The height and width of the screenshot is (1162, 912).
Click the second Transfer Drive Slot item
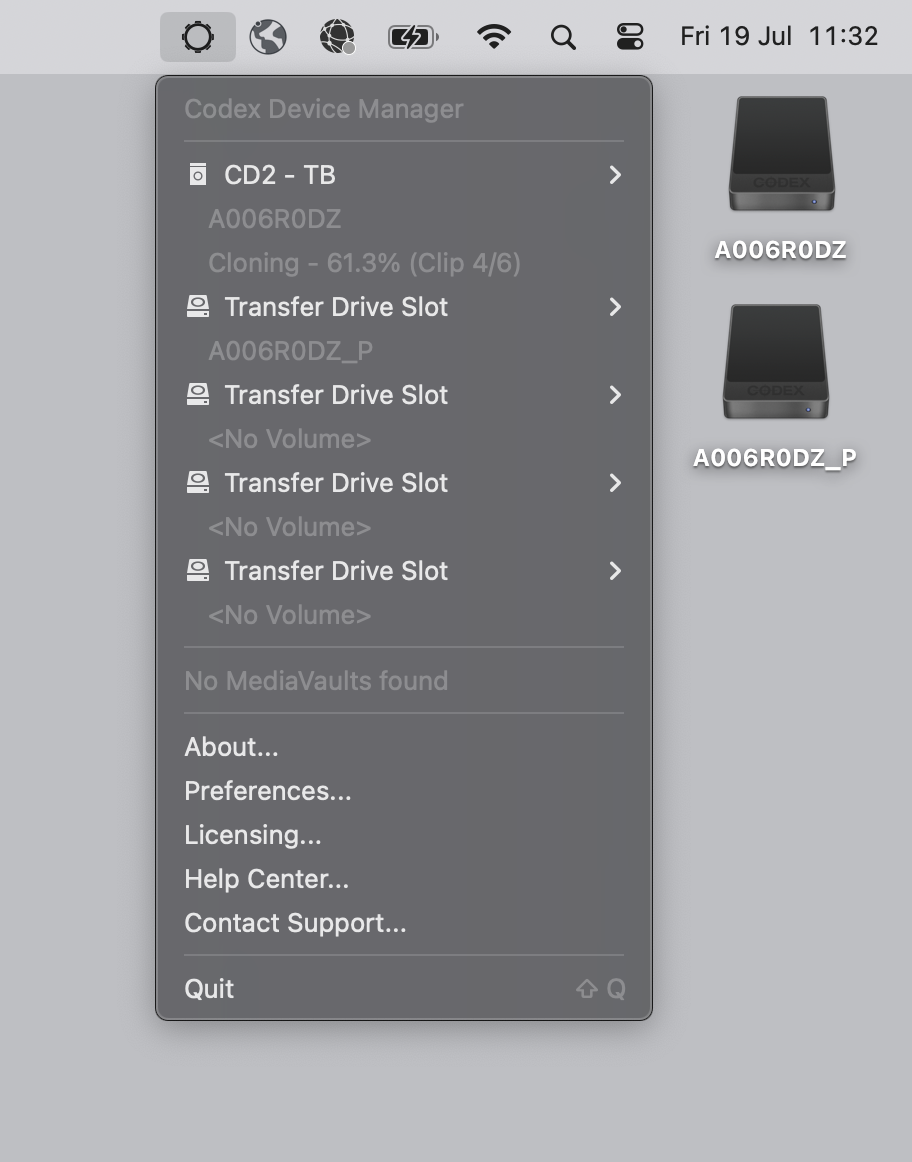(x=404, y=395)
